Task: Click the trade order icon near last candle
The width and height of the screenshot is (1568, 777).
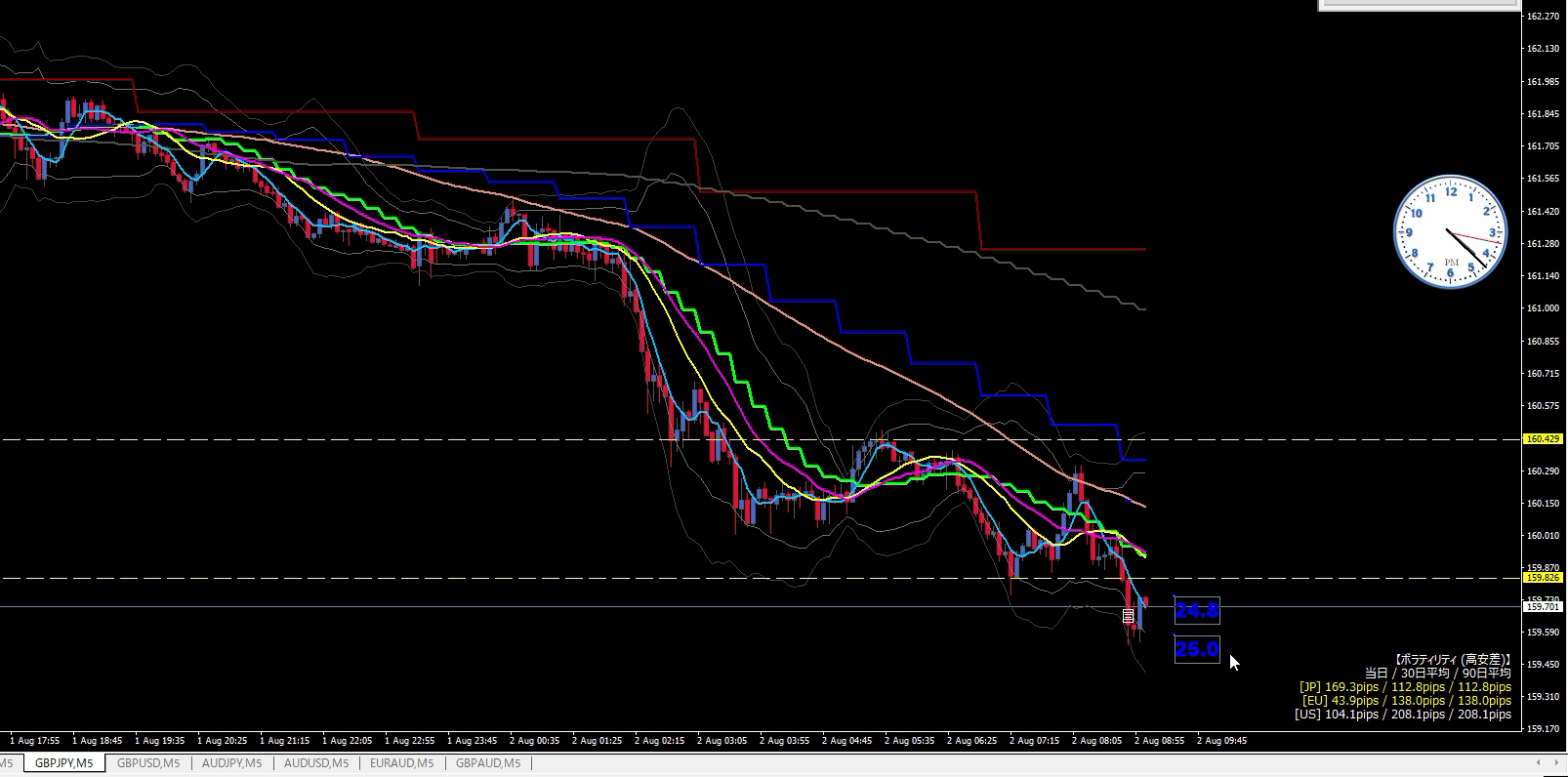Action: [x=1129, y=616]
